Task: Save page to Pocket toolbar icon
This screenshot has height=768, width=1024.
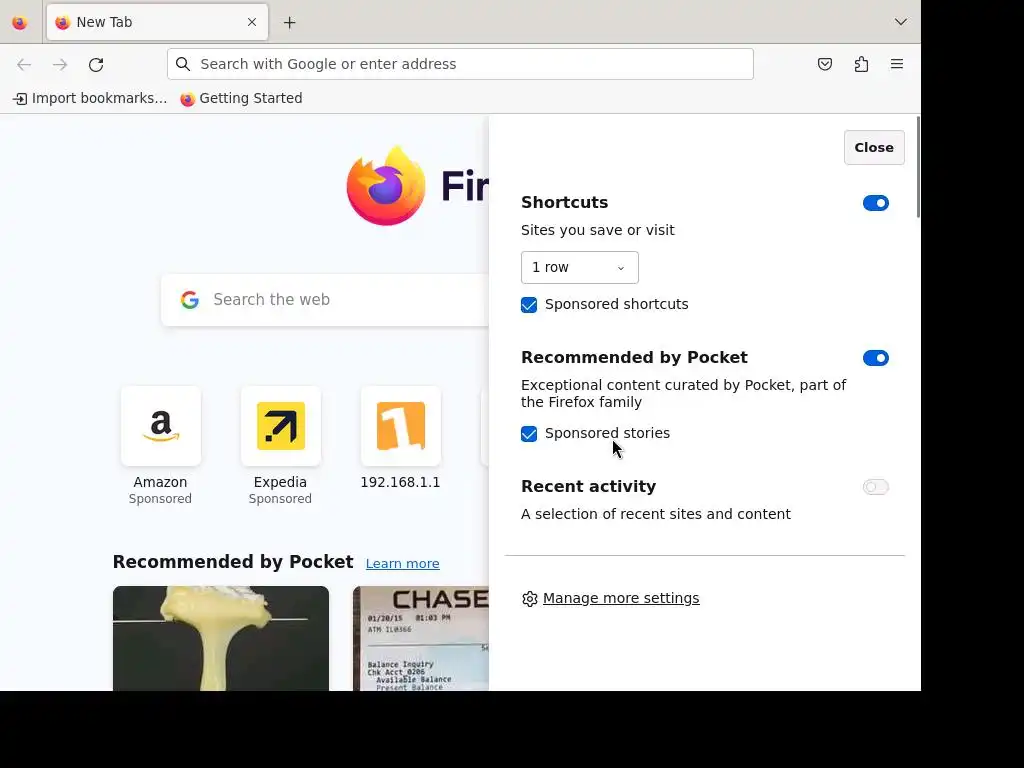Action: pos(825,64)
